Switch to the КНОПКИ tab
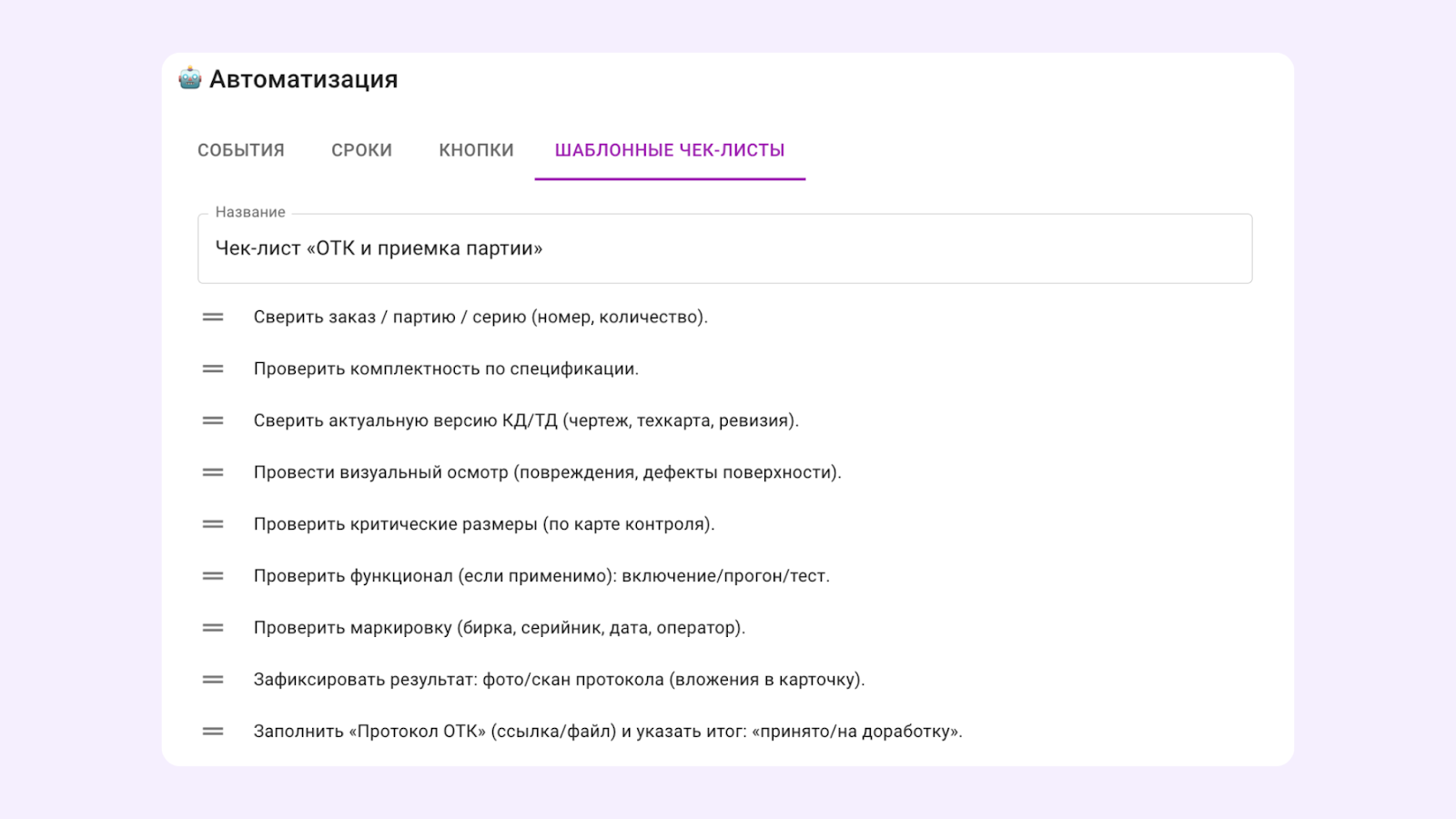 click(475, 150)
